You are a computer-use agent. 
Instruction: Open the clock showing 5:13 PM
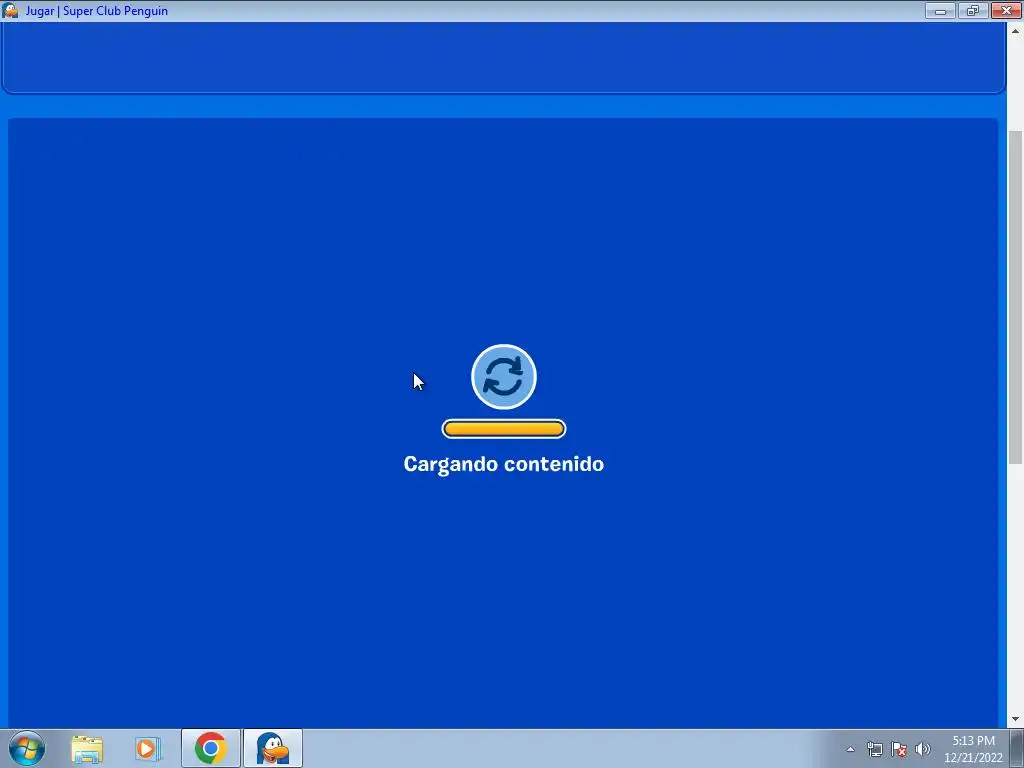973,749
